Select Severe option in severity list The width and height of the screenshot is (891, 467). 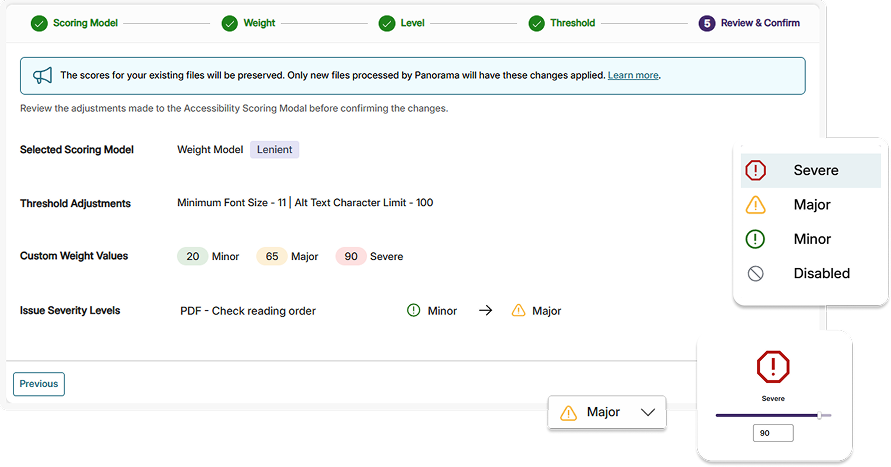coord(811,170)
